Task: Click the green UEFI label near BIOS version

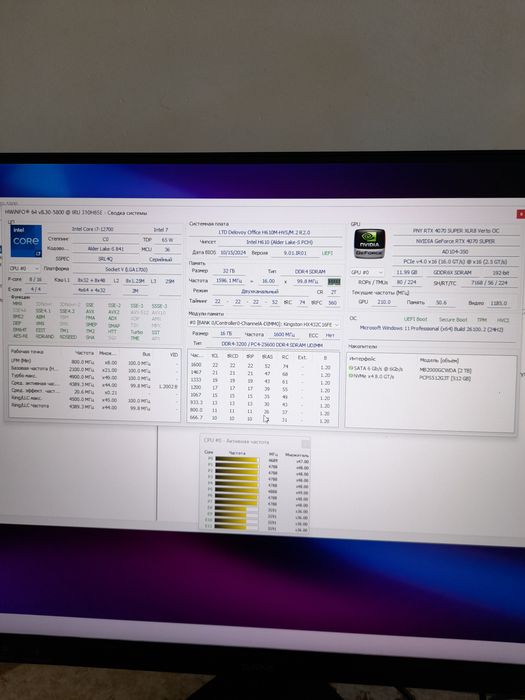Action: click(328, 253)
